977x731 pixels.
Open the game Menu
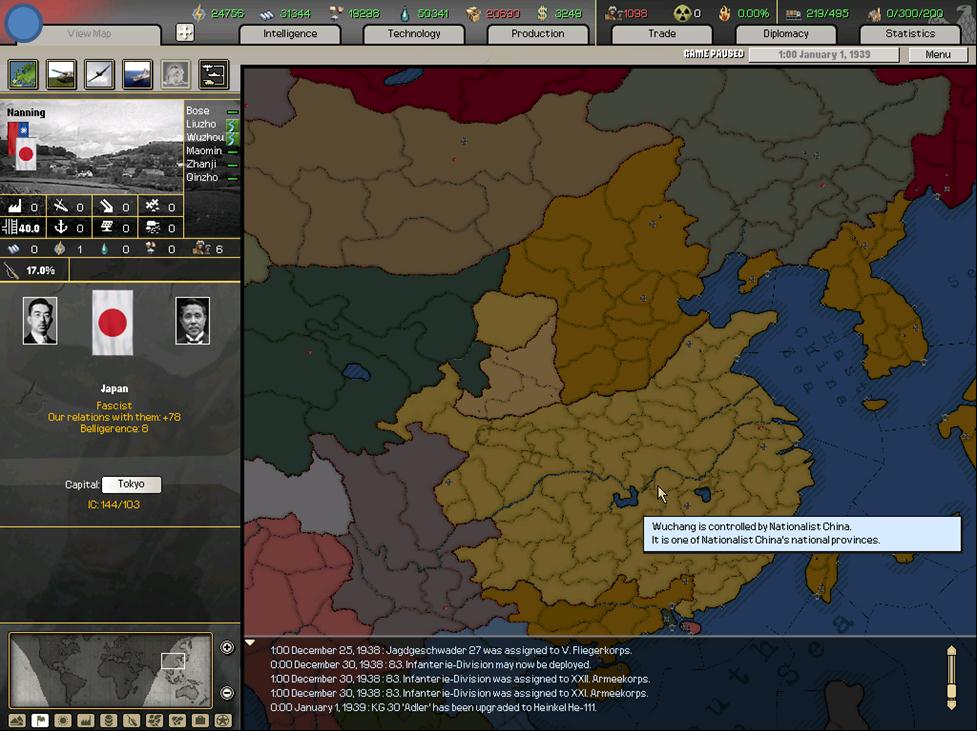pos(937,55)
